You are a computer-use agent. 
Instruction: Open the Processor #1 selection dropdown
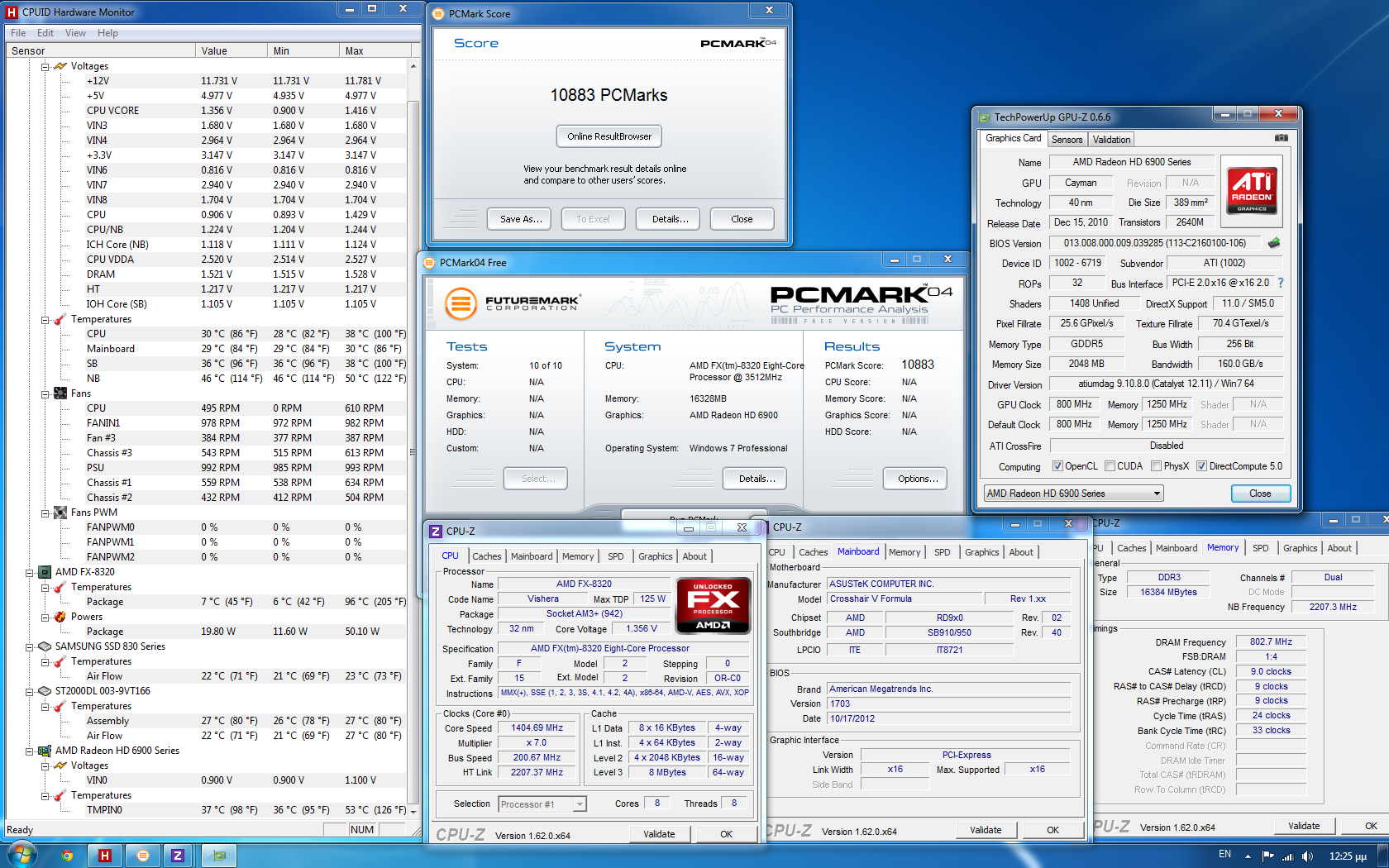(542, 804)
